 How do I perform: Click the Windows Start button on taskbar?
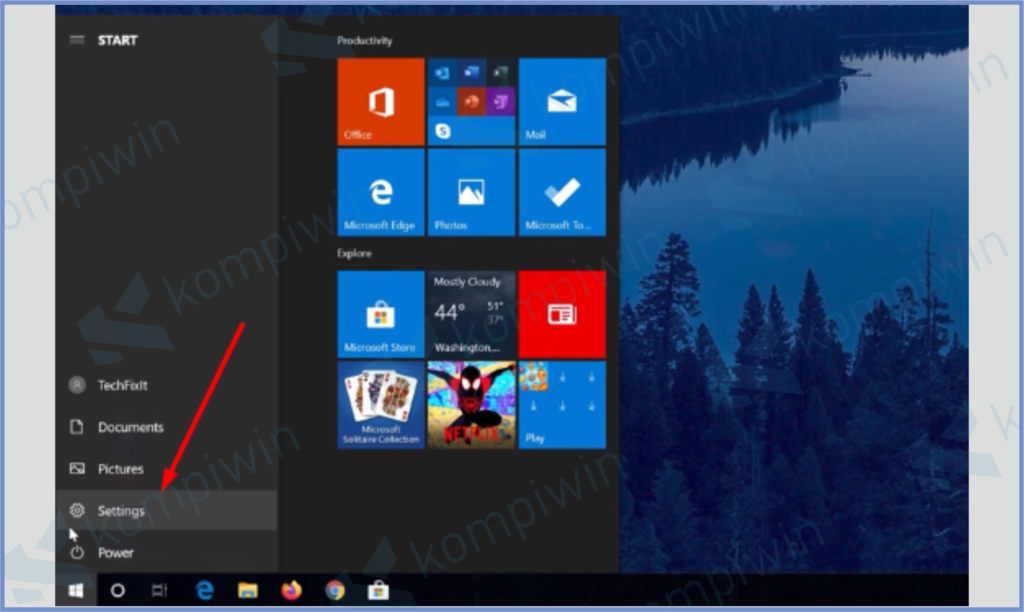[76, 590]
